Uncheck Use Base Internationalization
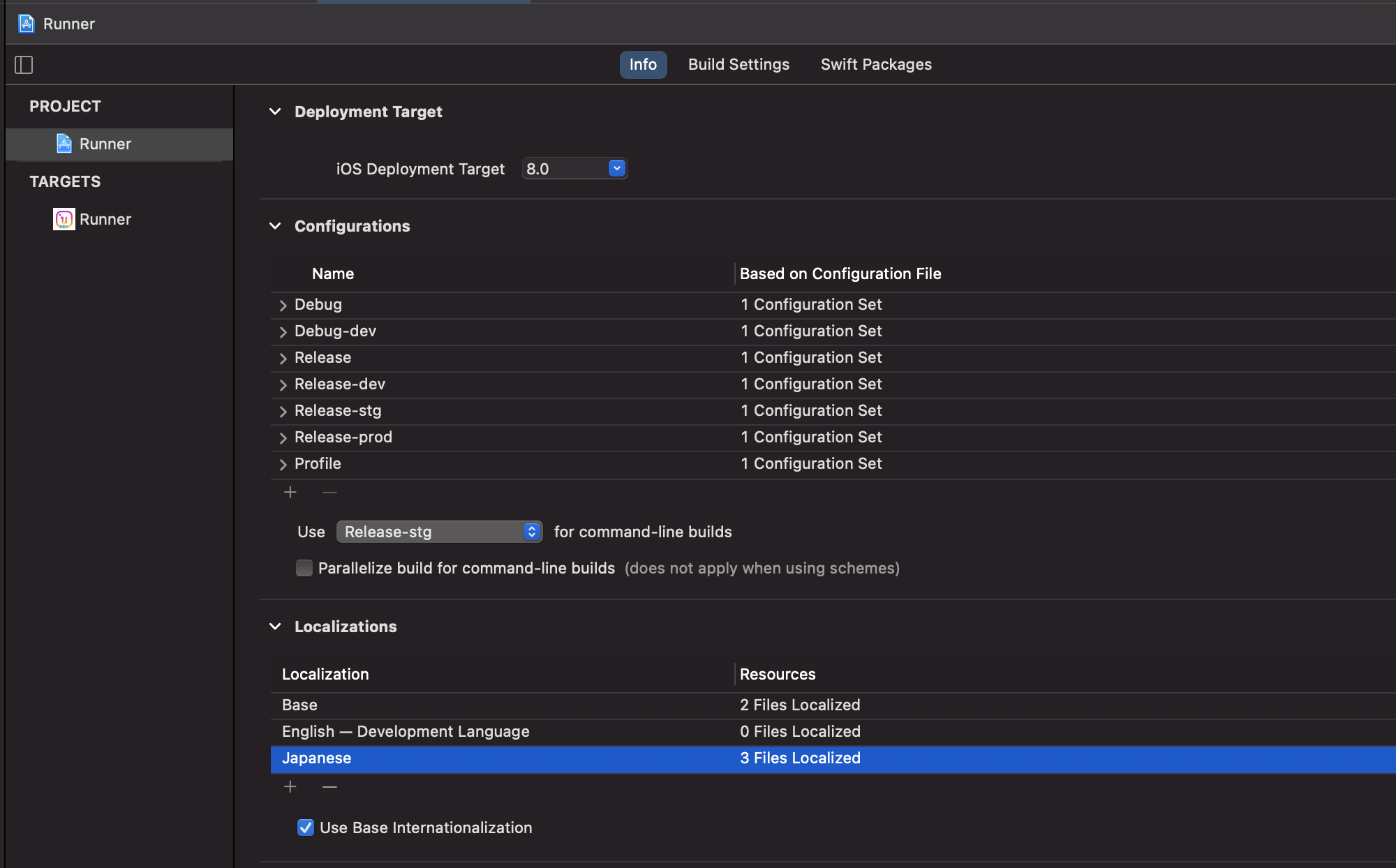The height and width of the screenshot is (868, 1396). click(306, 828)
